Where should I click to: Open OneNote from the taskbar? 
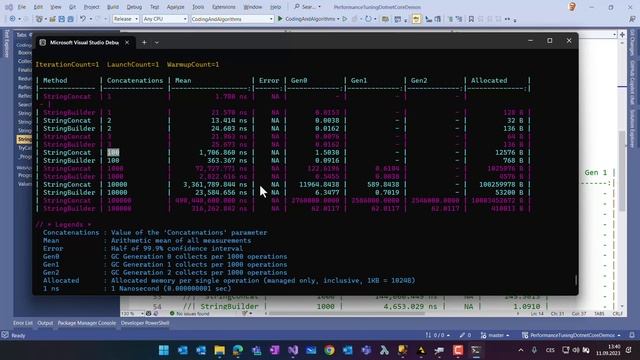coord(274,350)
